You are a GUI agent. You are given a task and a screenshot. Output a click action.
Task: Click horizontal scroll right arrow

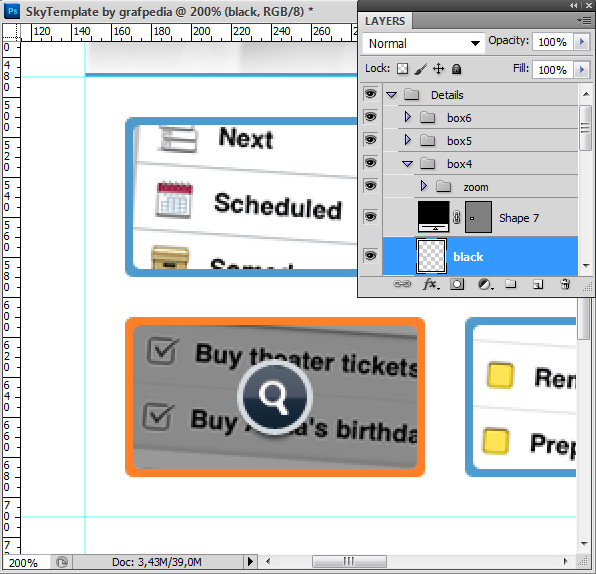[565, 561]
